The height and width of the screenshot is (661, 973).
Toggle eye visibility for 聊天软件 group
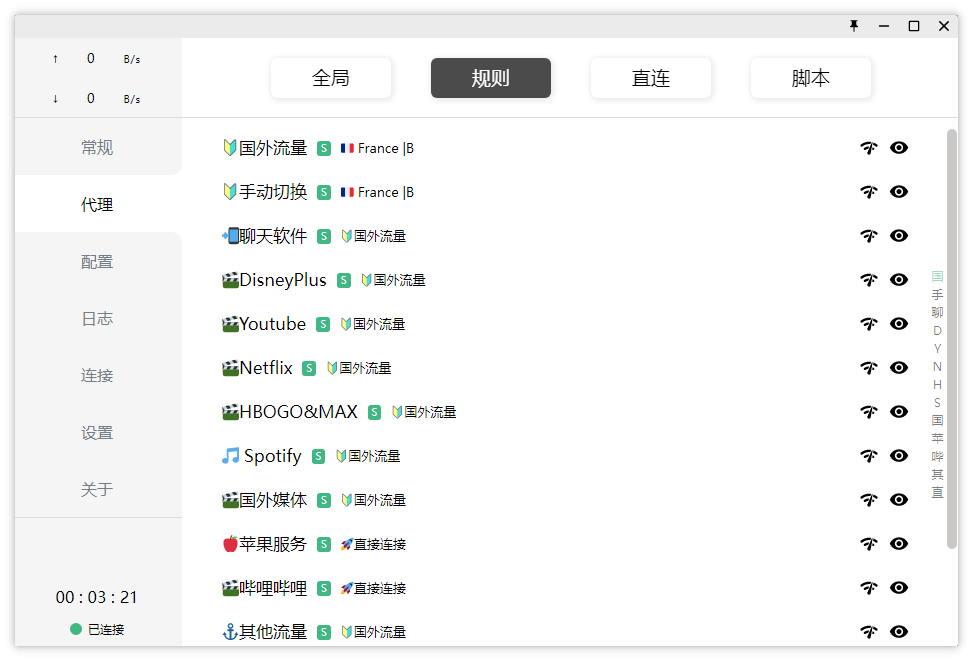[899, 236]
